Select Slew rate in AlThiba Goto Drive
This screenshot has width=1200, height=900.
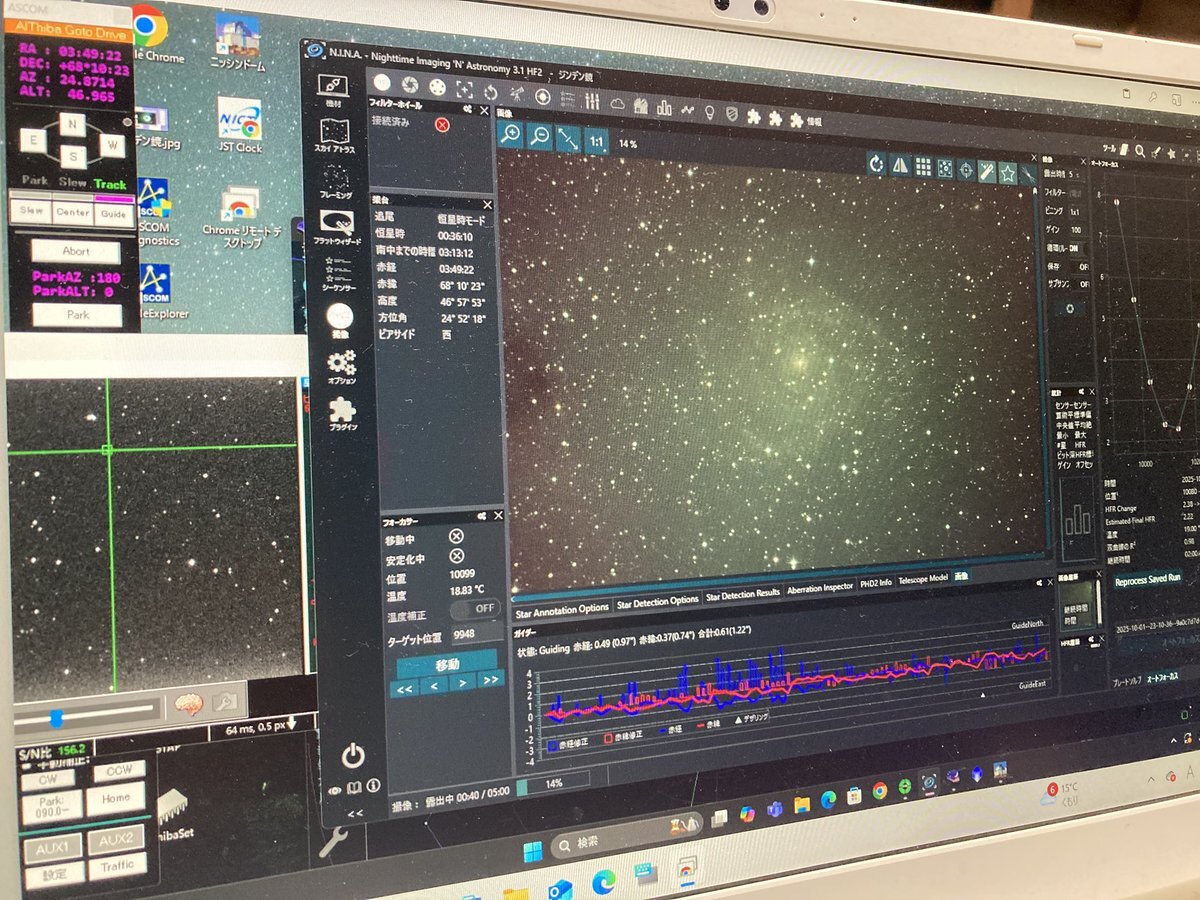coord(32,212)
